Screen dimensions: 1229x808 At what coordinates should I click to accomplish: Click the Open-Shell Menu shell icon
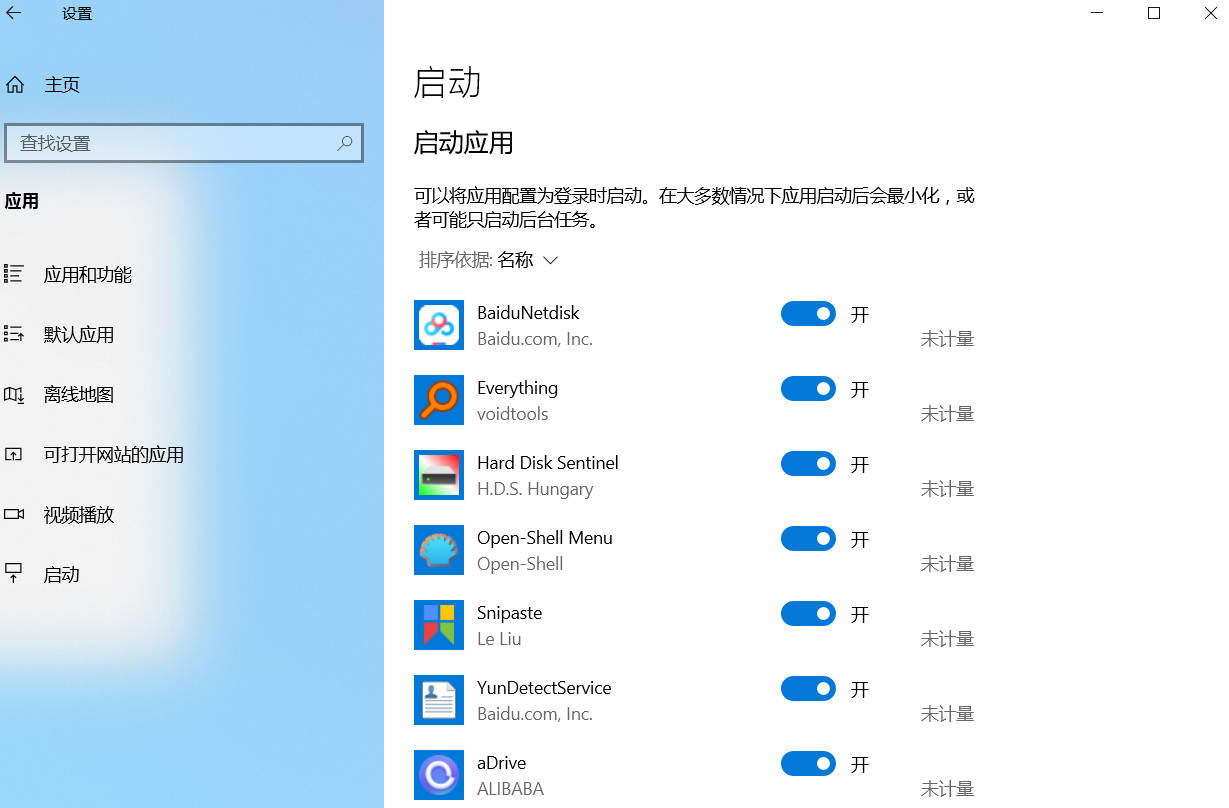pos(439,550)
